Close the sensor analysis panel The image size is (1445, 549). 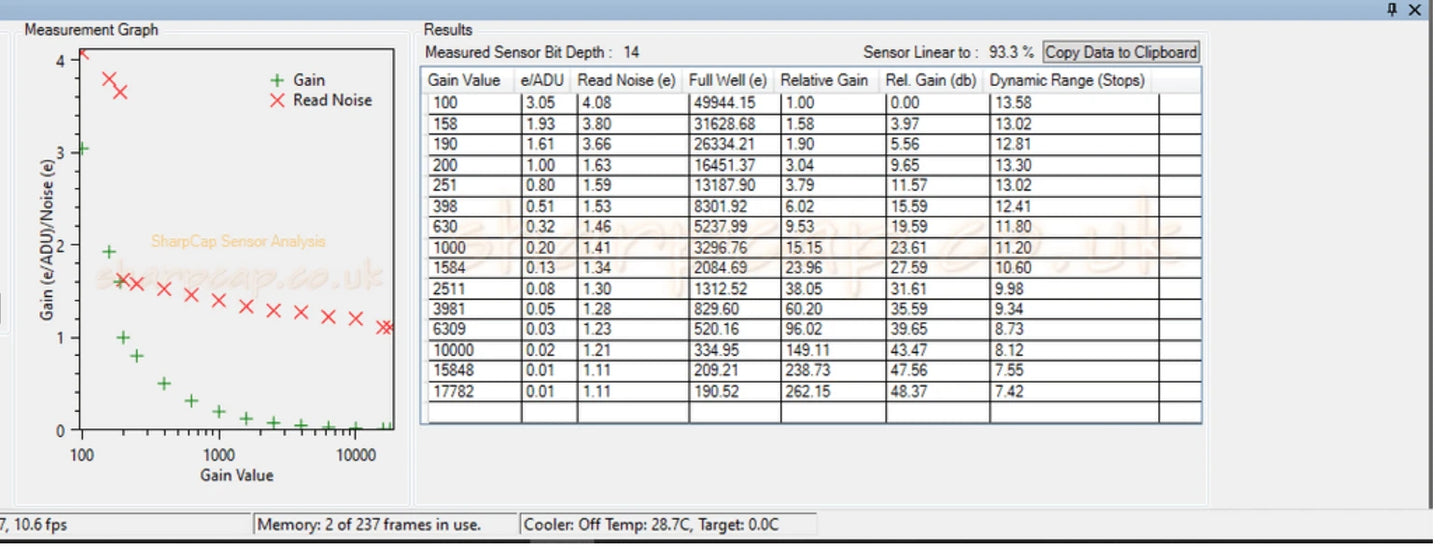tap(1415, 9)
